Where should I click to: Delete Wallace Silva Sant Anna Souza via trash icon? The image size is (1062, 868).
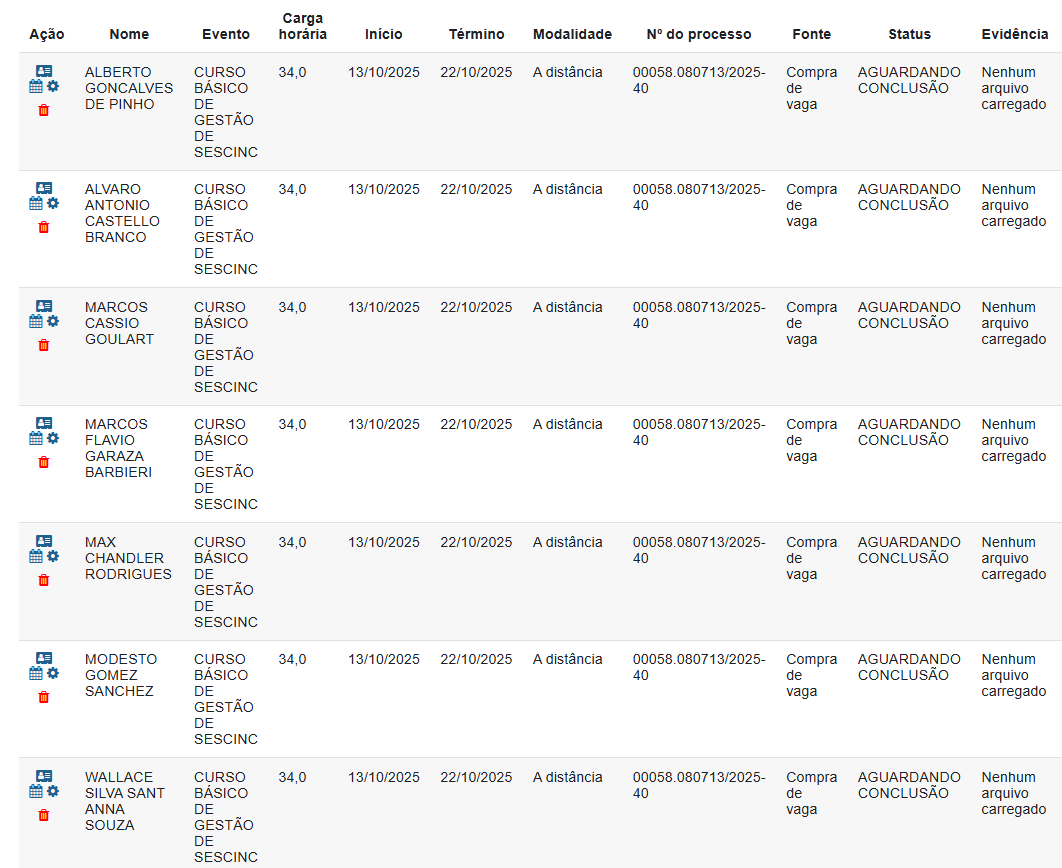coord(43,815)
